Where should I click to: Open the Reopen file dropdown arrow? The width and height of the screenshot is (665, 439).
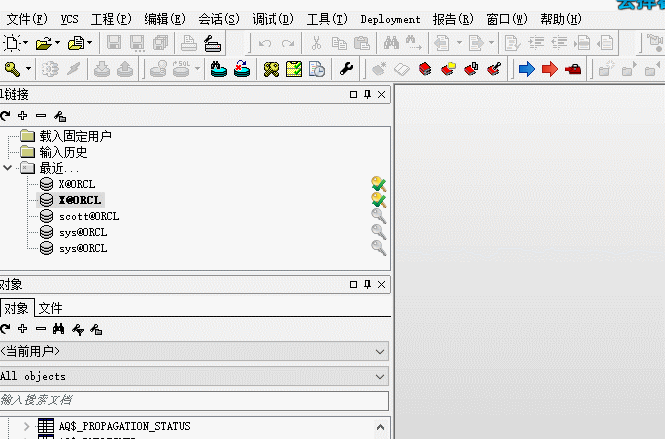pyautogui.click(x=89, y=43)
